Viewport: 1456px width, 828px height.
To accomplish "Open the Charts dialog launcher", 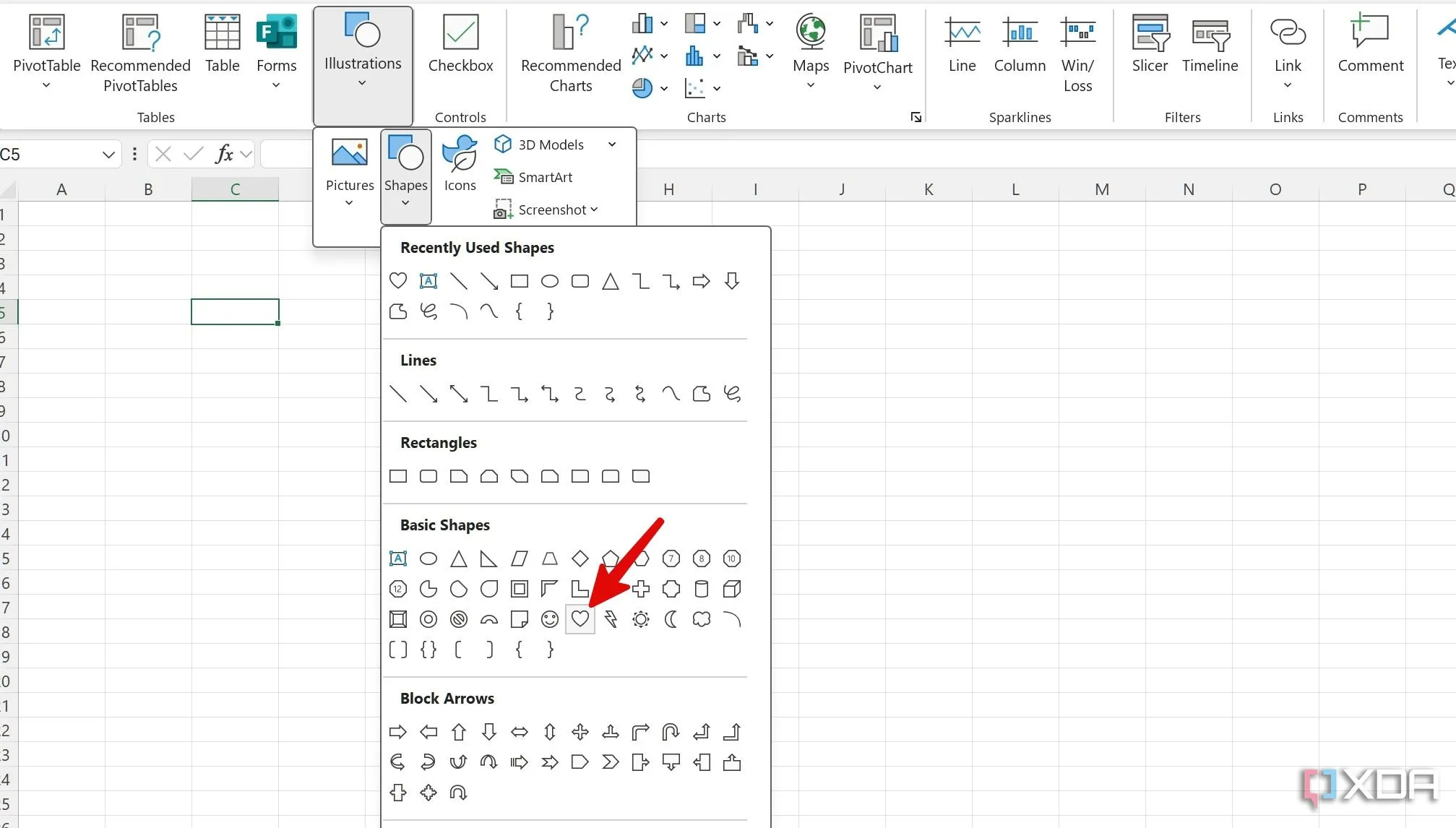I will (916, 117).
